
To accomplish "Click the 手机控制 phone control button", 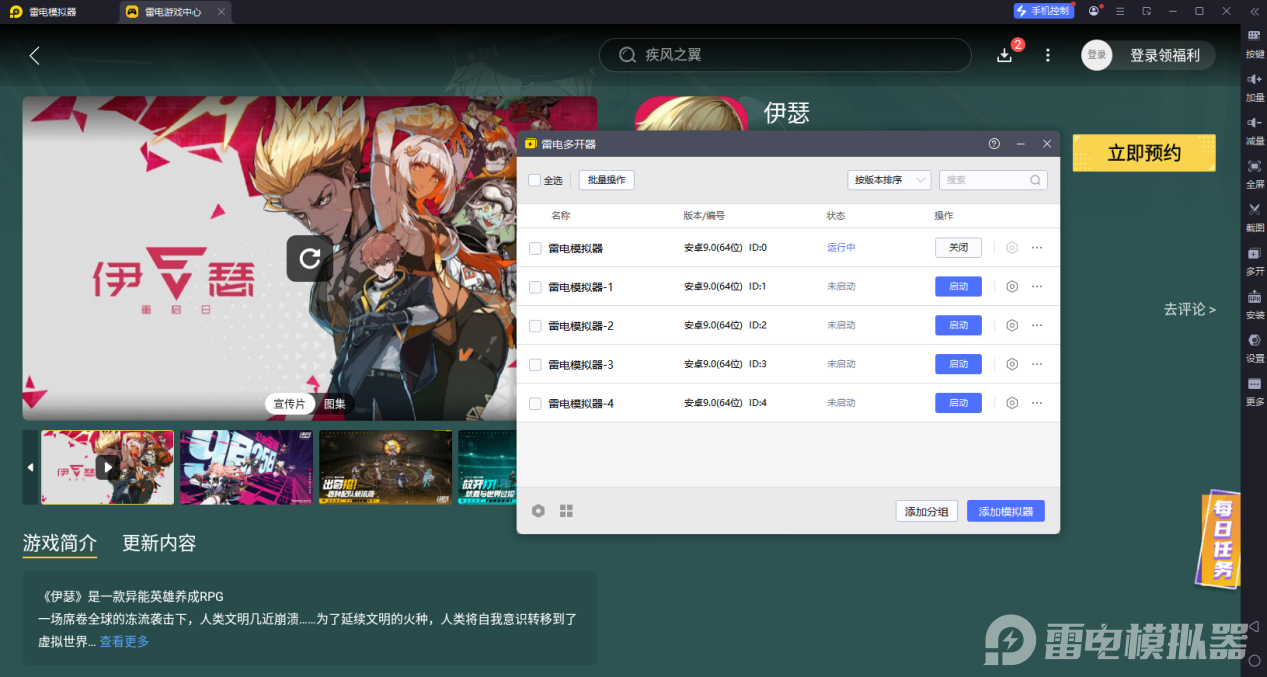I will (1043, 11).
